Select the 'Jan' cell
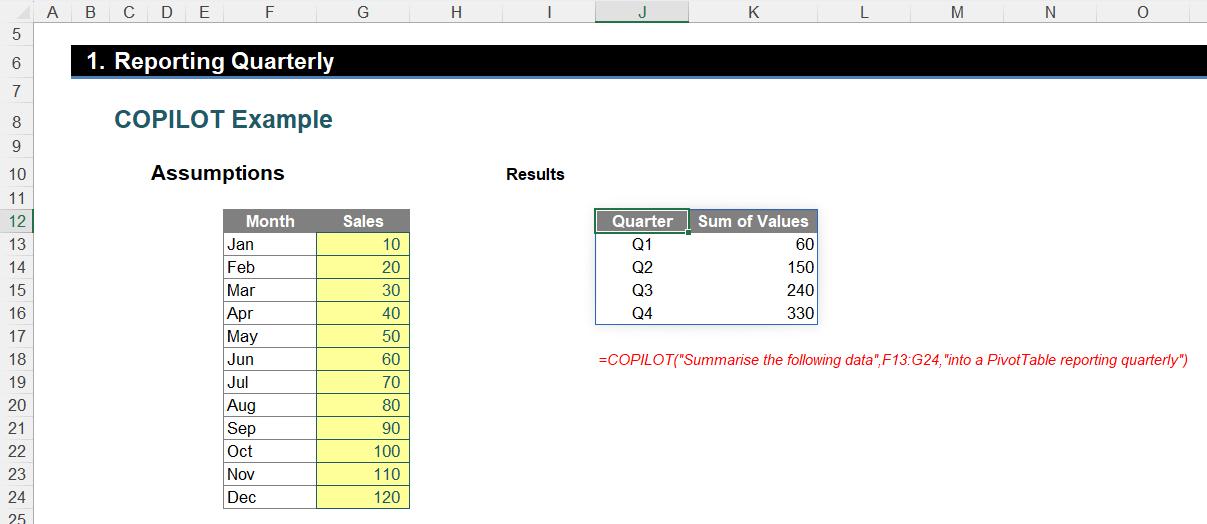Image resolution: width=1207 pixels, height=524 pixels. coord(270,244)
